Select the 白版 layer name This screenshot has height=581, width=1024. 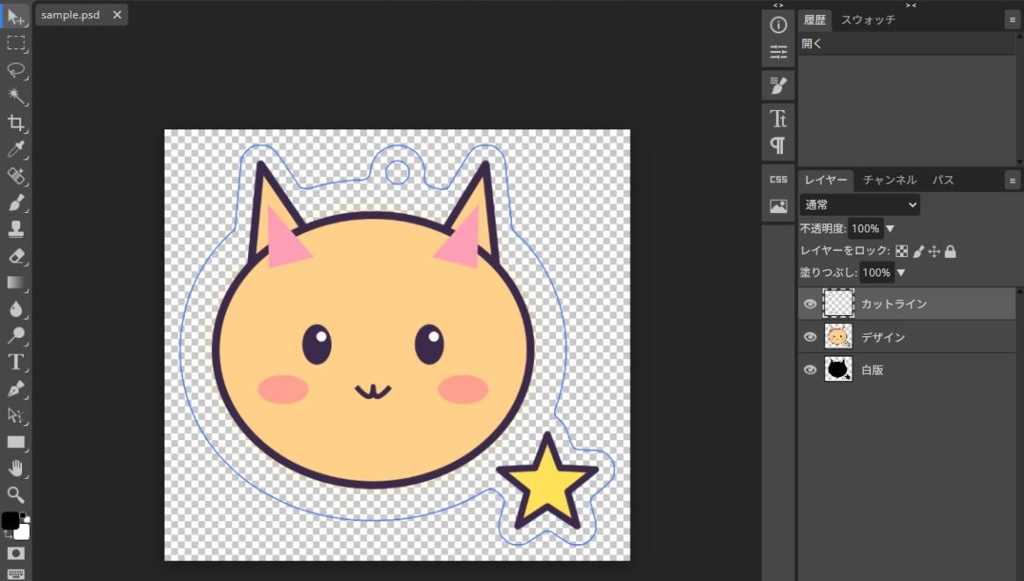click(872, 370)
